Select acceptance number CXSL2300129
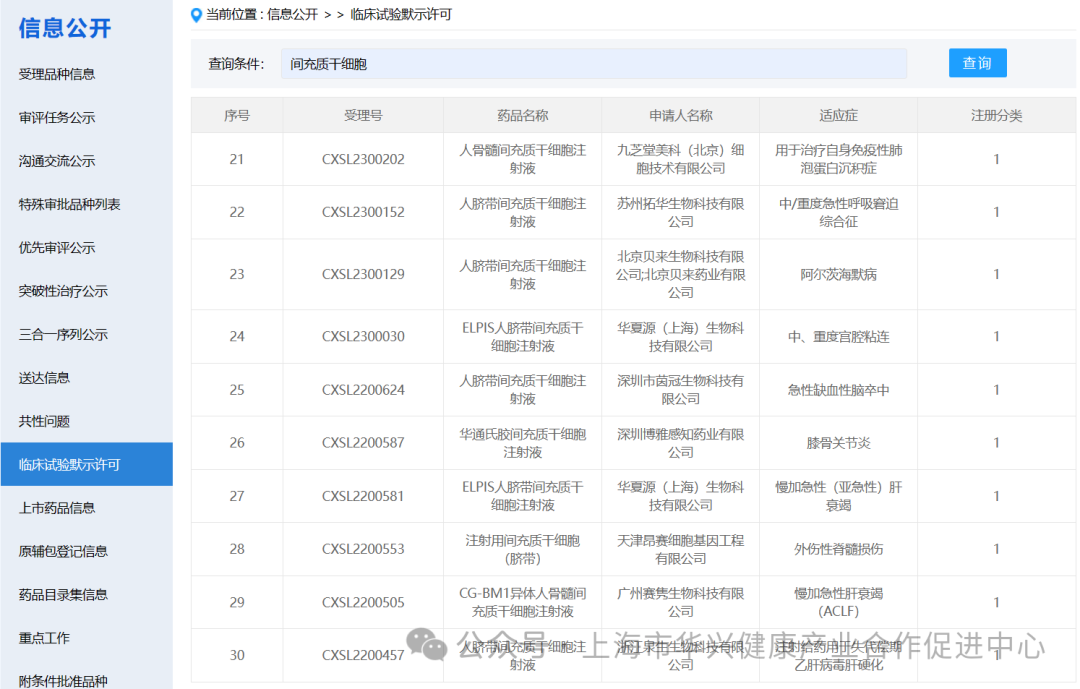The image size is (1080, 689). (363, 274)
